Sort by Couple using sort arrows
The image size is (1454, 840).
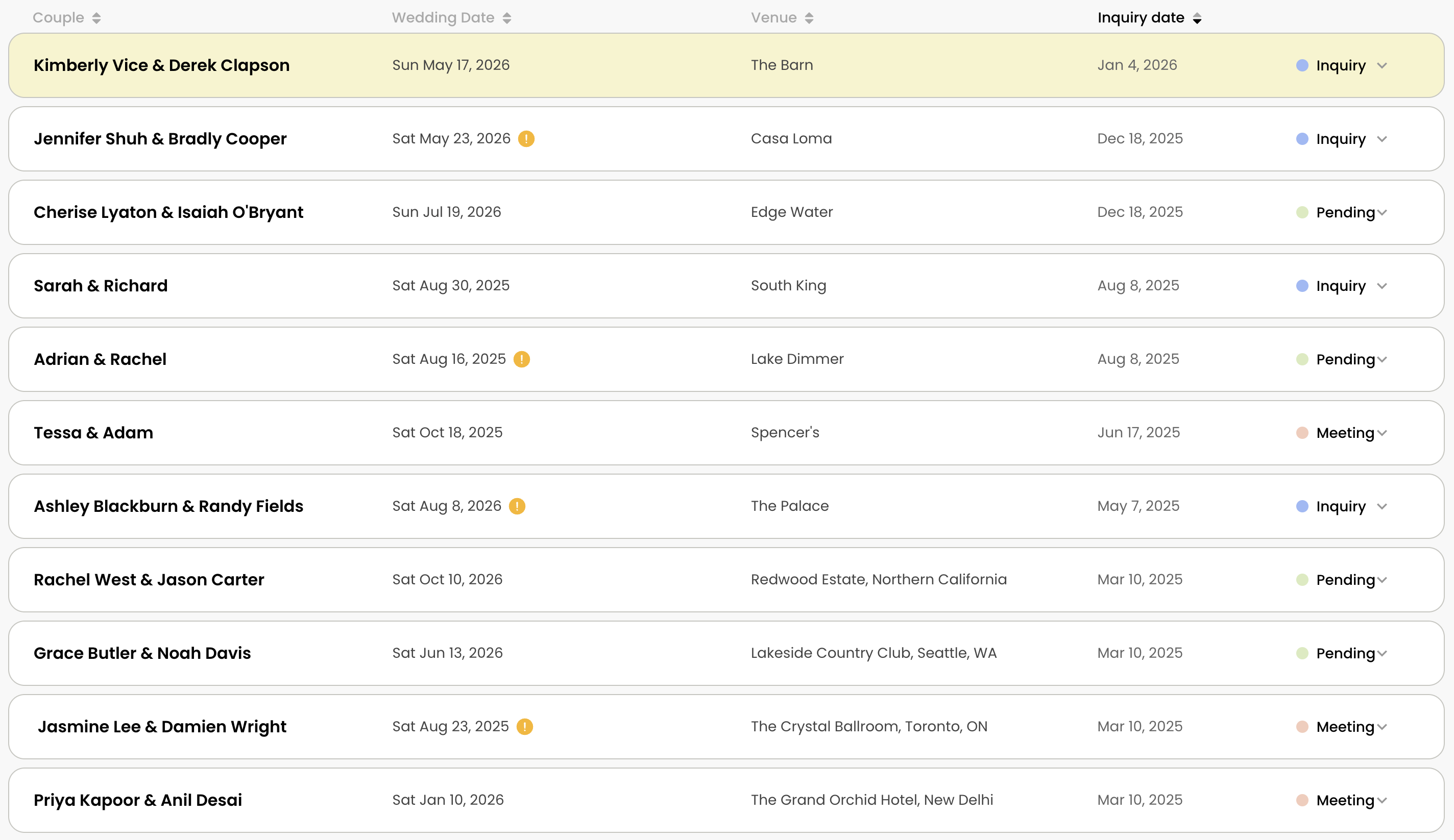[96, 18]
